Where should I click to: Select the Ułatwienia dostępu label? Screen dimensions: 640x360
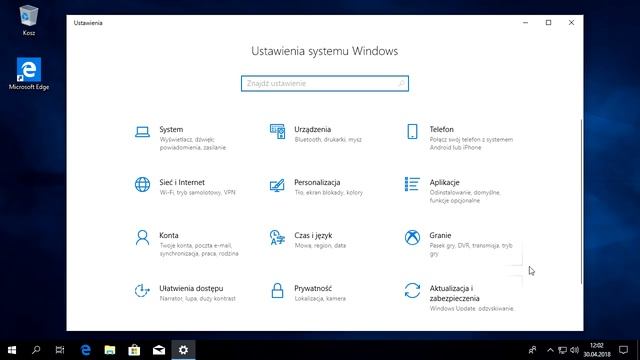[x=191, y=289]
